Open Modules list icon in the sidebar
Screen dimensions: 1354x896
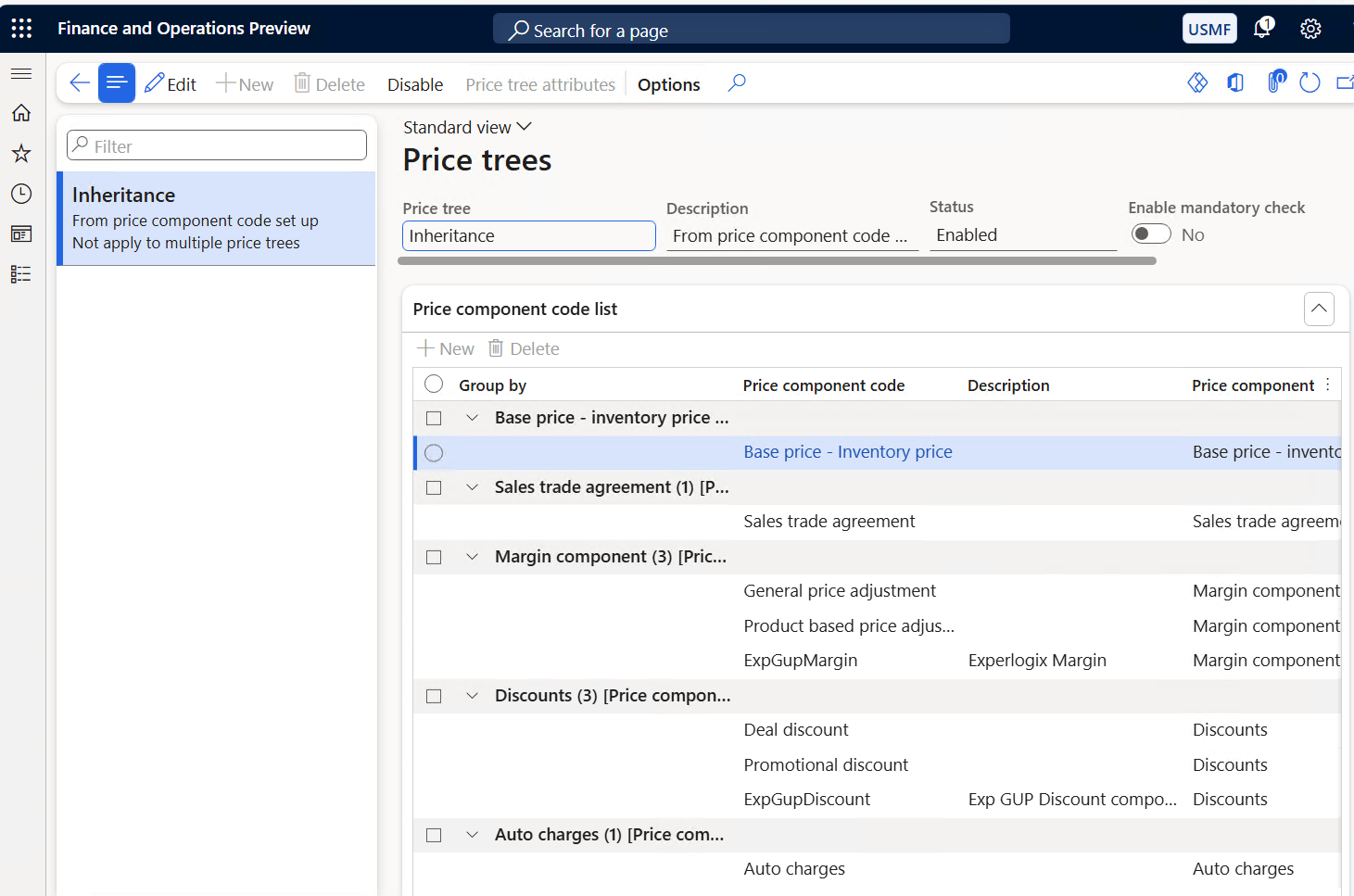coord(21,274)
